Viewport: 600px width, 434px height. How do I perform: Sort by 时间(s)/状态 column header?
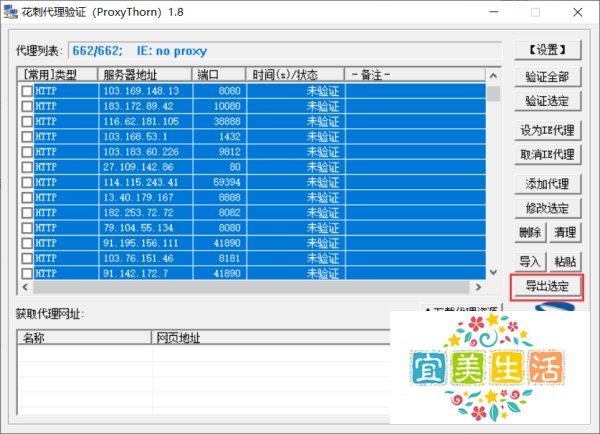(295, 75)
